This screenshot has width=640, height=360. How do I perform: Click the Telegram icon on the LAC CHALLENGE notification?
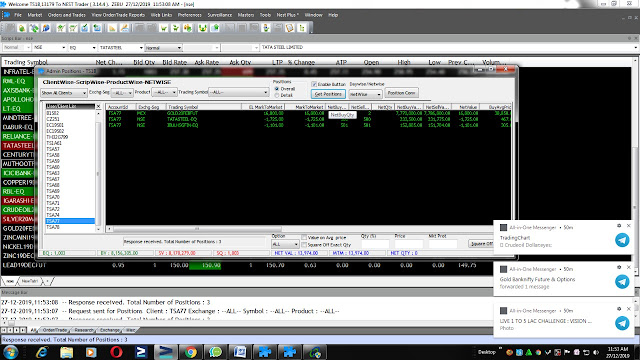point(622,323)
